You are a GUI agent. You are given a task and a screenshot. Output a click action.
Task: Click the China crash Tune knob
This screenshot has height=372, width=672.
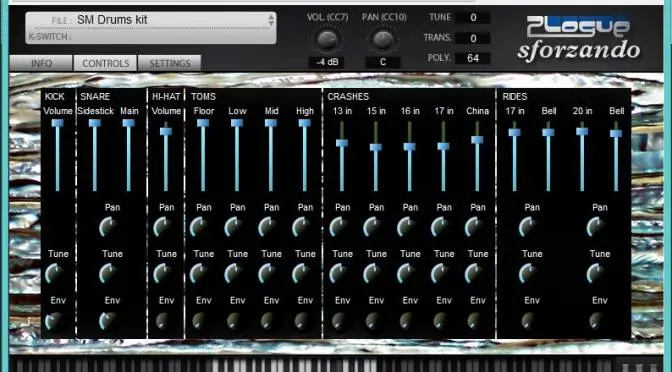pyautogui.click(x=474, y=273)
